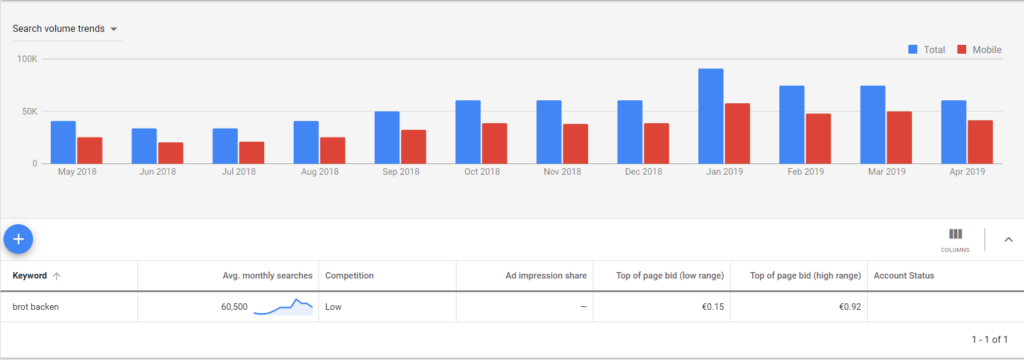Click the red Mobile bar for Mar 2019
This screenshot has width=1024, height=360.
(899, 137)
